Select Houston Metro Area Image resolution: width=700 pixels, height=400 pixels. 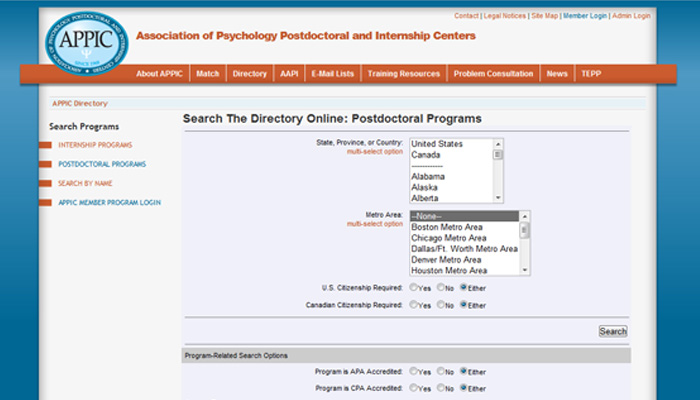tap(465, 271)
